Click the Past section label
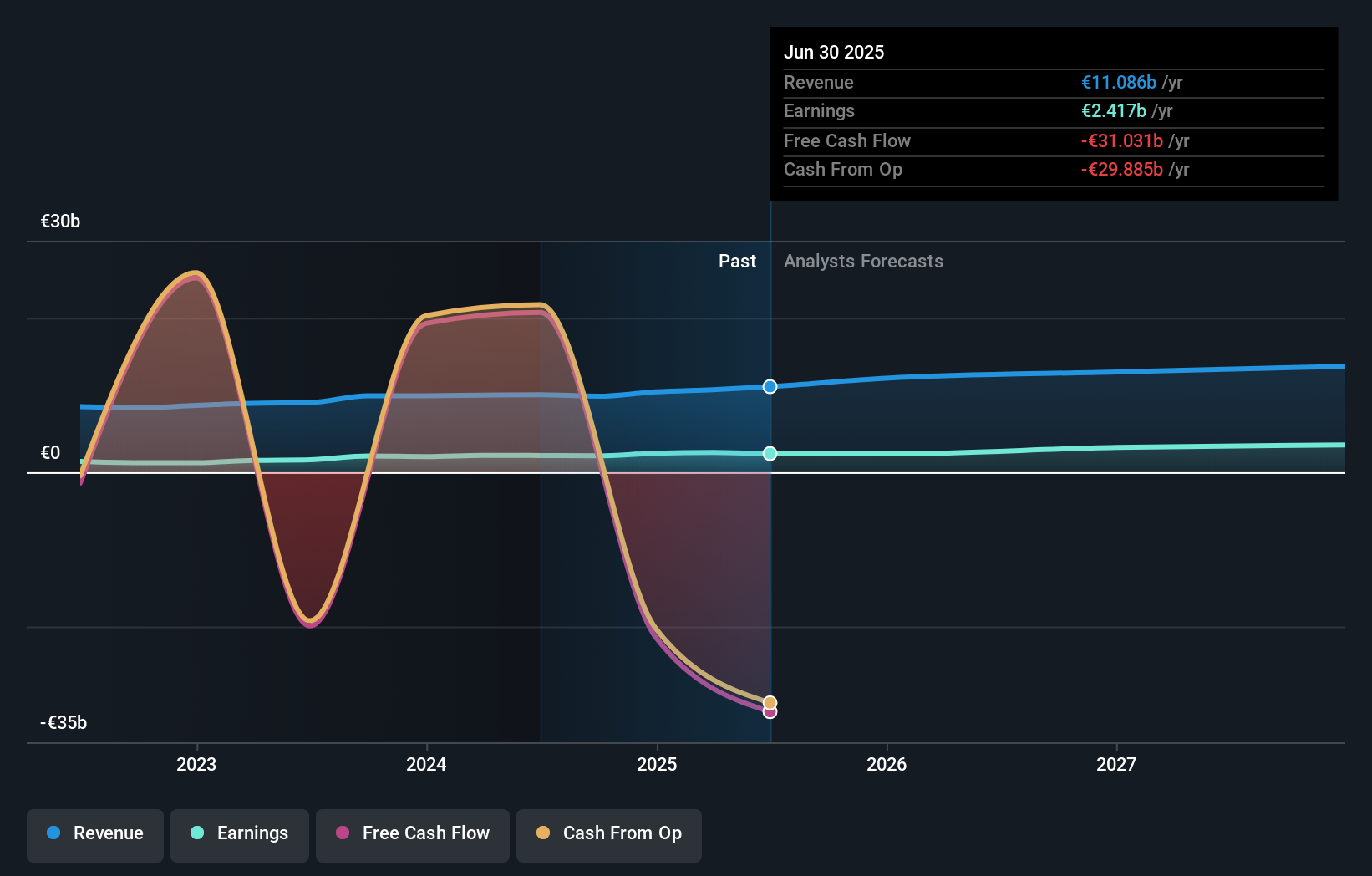 737,262
